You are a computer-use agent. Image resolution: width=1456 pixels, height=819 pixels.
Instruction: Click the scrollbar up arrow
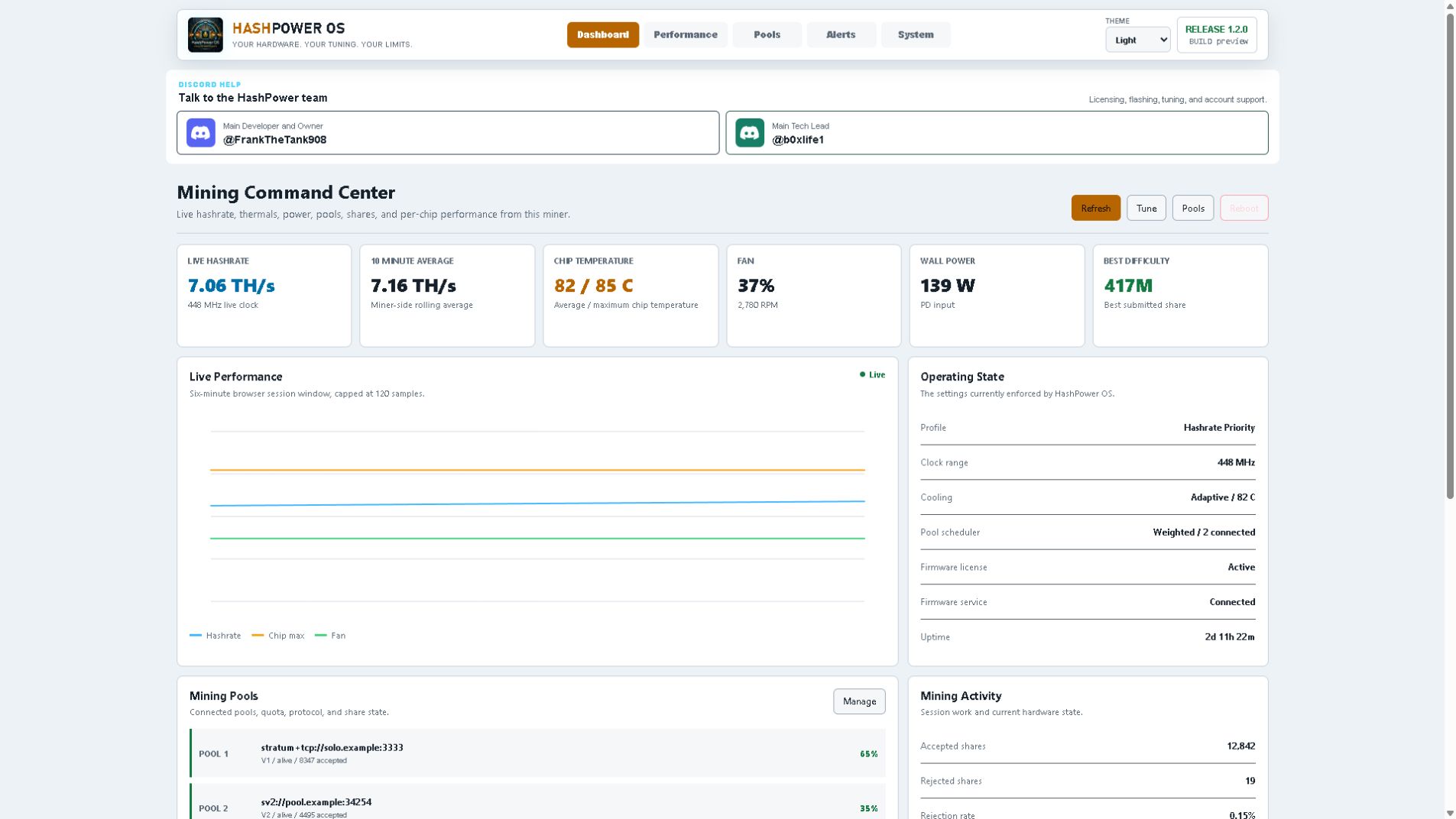pos(1450,6)
